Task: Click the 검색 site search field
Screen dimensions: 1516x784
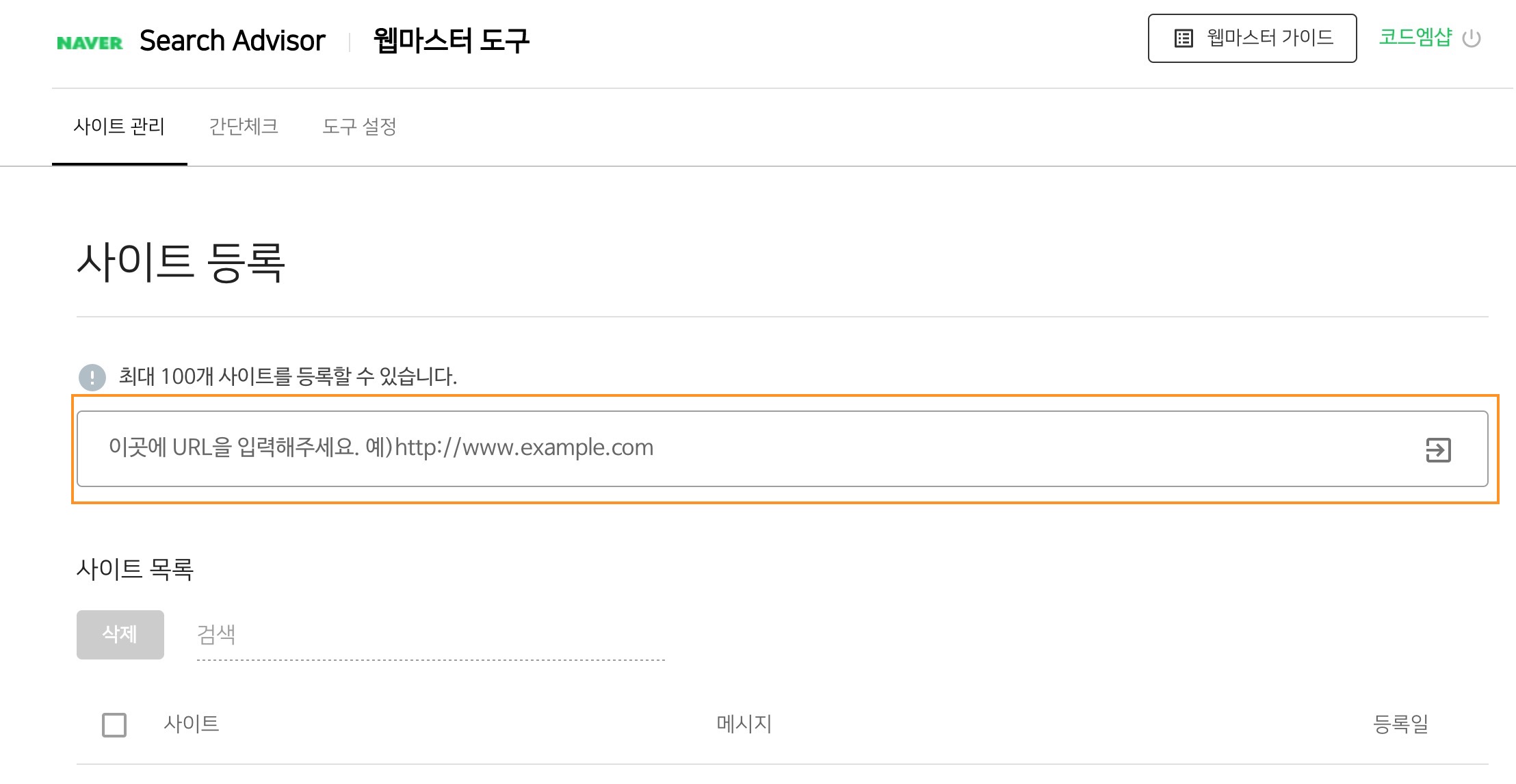Action: tap(431, 635)
